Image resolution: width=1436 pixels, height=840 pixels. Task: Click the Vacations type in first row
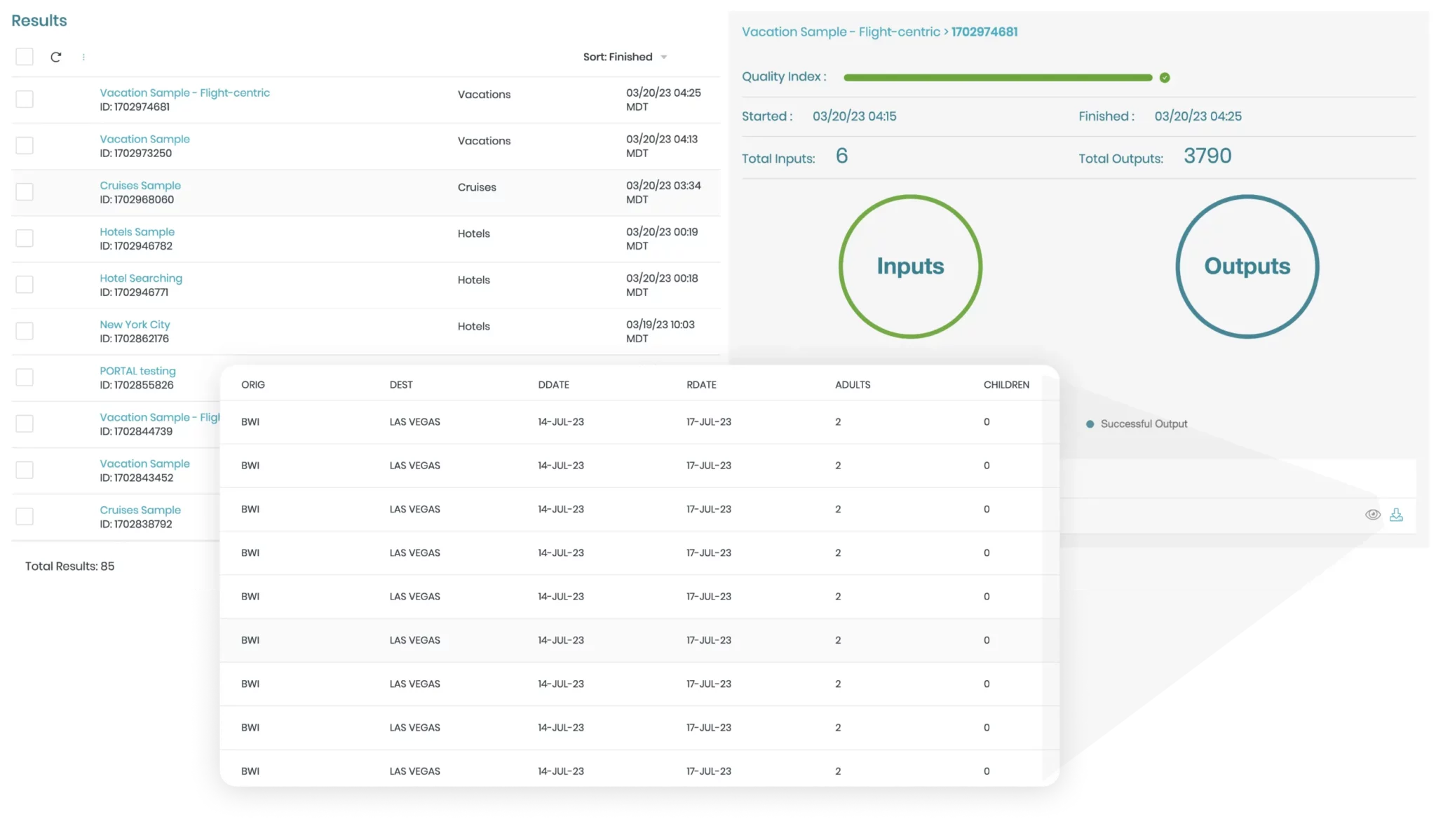(x=484, y=94)
